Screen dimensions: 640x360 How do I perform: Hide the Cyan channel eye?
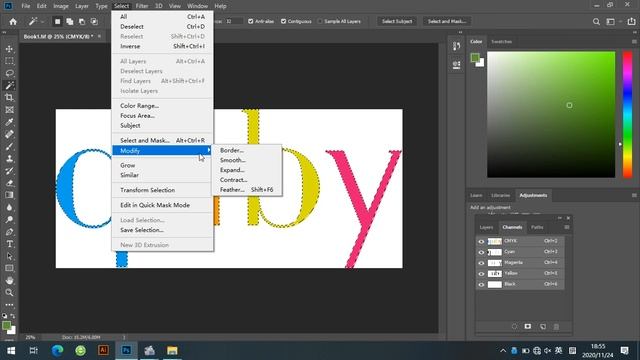tap(481, 252)
